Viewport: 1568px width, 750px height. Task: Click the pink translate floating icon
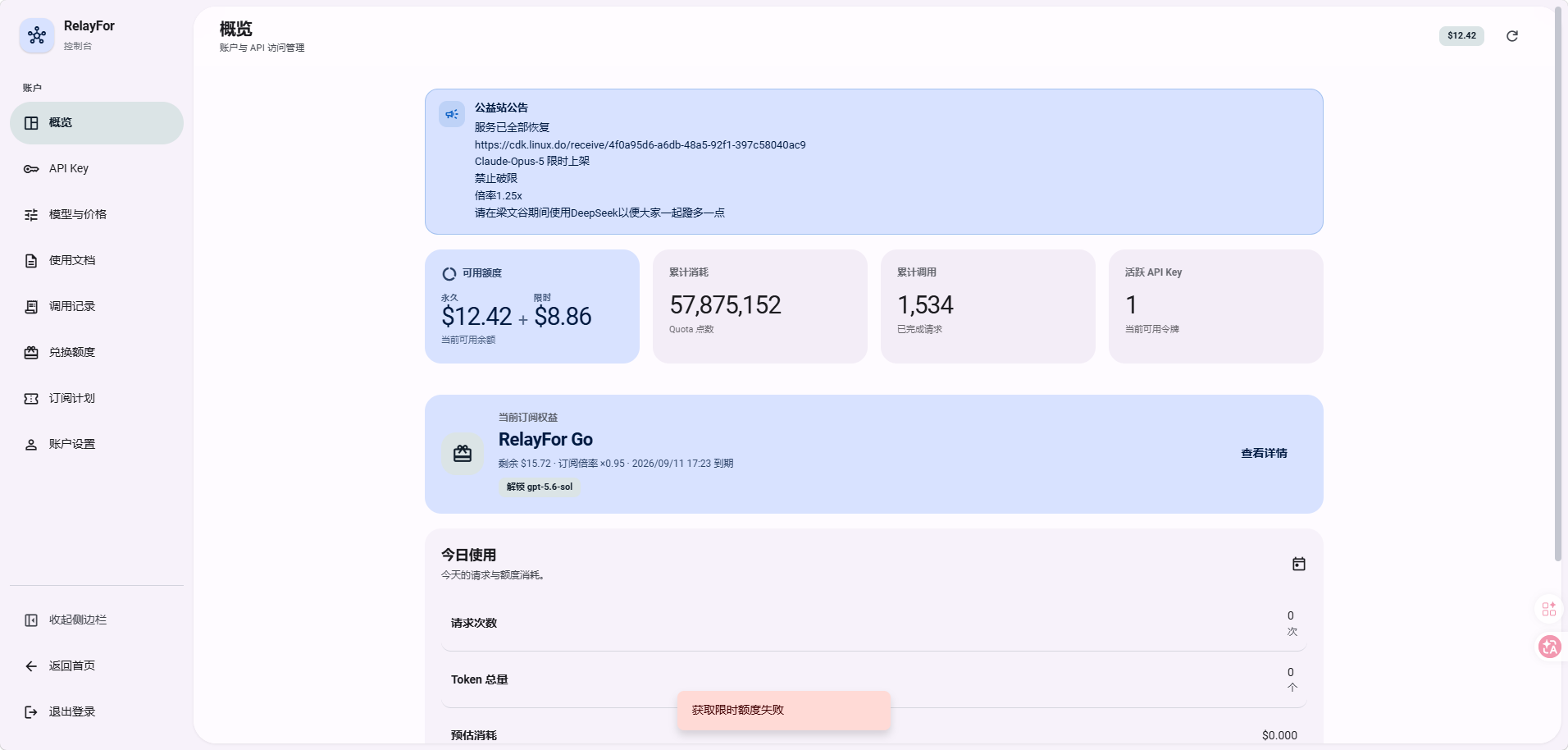[x=1549, y=647]
